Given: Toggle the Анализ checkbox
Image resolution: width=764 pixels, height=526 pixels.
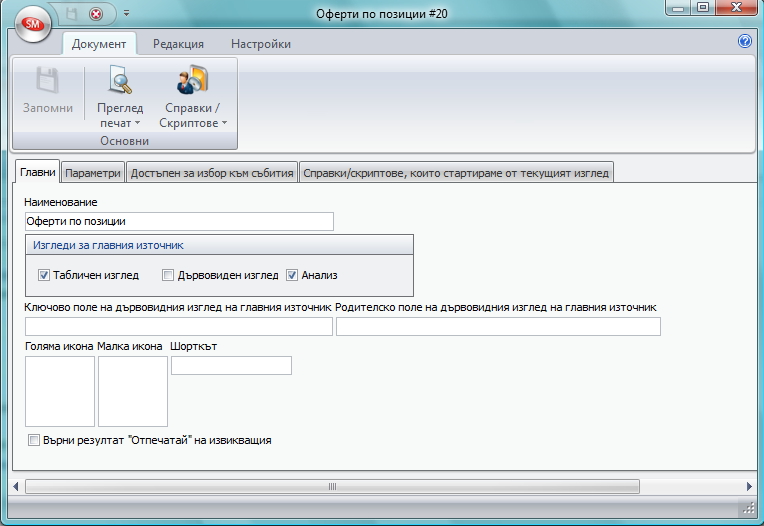Looking at the screenshot, I should 292,275.
